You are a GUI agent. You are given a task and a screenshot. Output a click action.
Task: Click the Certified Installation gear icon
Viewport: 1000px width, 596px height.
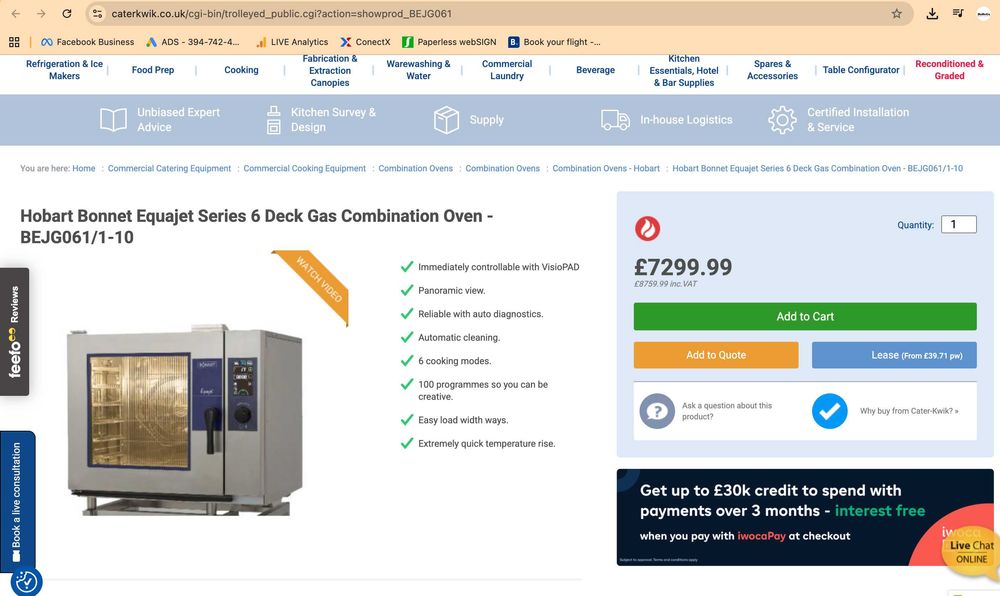[782, 120]
